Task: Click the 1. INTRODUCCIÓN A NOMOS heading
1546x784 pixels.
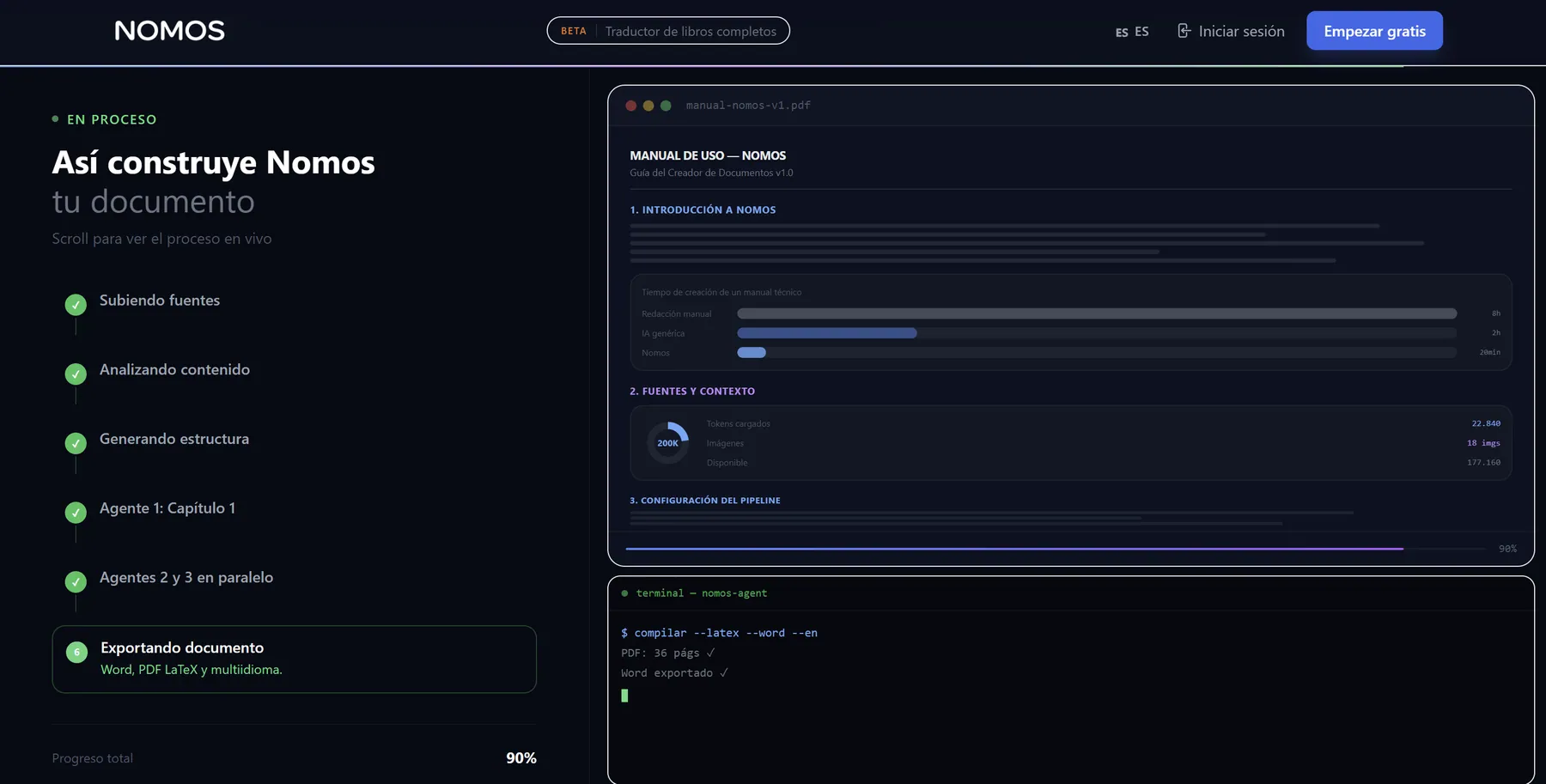Action: (x=703, y=210)
